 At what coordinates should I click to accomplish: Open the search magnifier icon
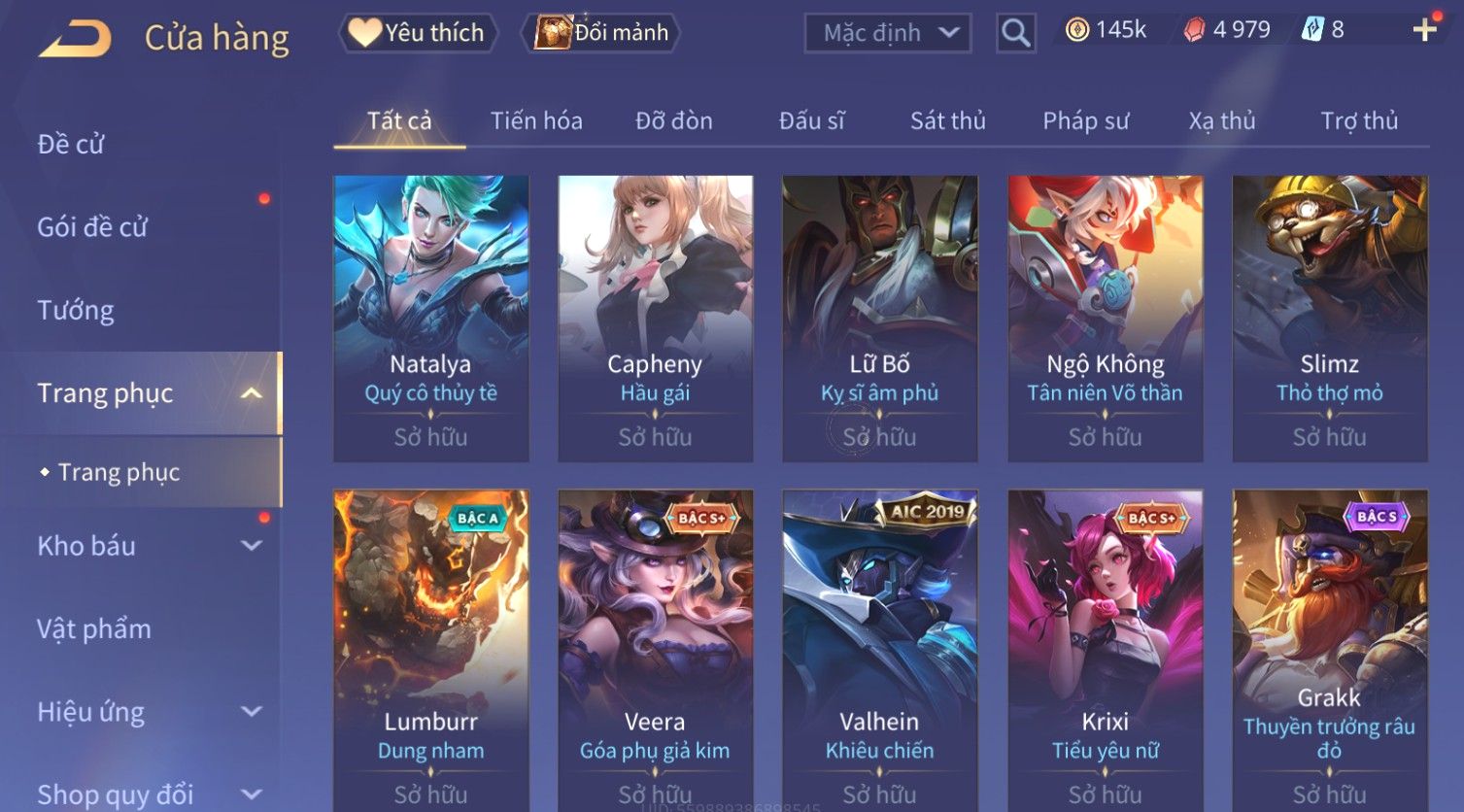pos(1016,33)
